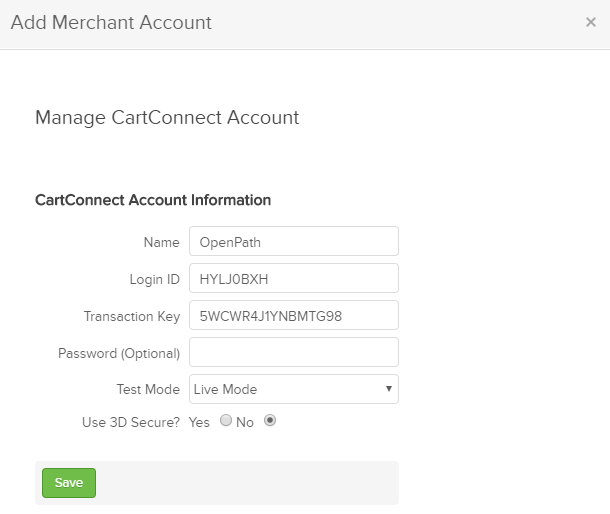Click the 'Add Merchant Account' title text
The width and height of the screenshot is (610, 514).
tap(111, 22)
